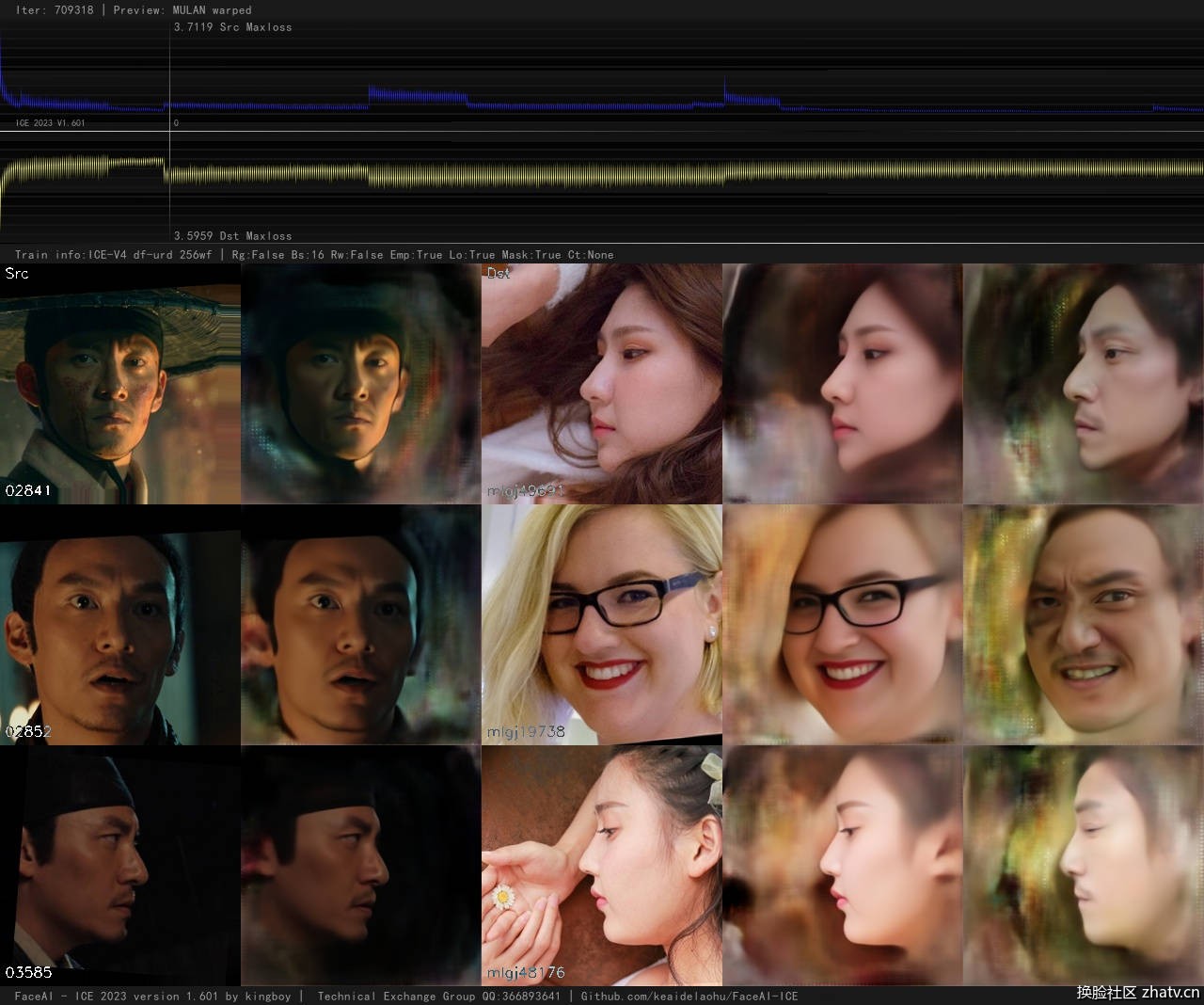This screenshot has width=1204, height=1005.
Task: Click "FaceAI - ICE 2023 version 1.601 by kingboy"
Action: pyautogui.click(x=153, y=997)
